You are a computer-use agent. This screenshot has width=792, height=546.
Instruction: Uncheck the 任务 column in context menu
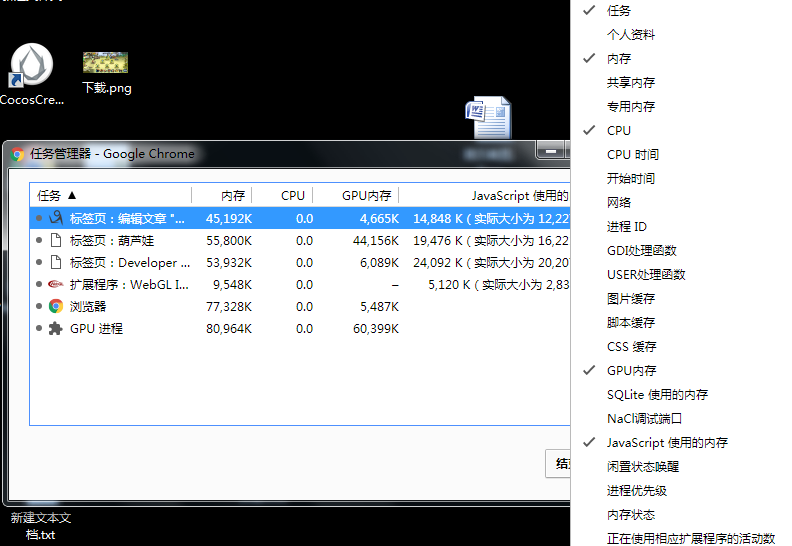point(618,10)
